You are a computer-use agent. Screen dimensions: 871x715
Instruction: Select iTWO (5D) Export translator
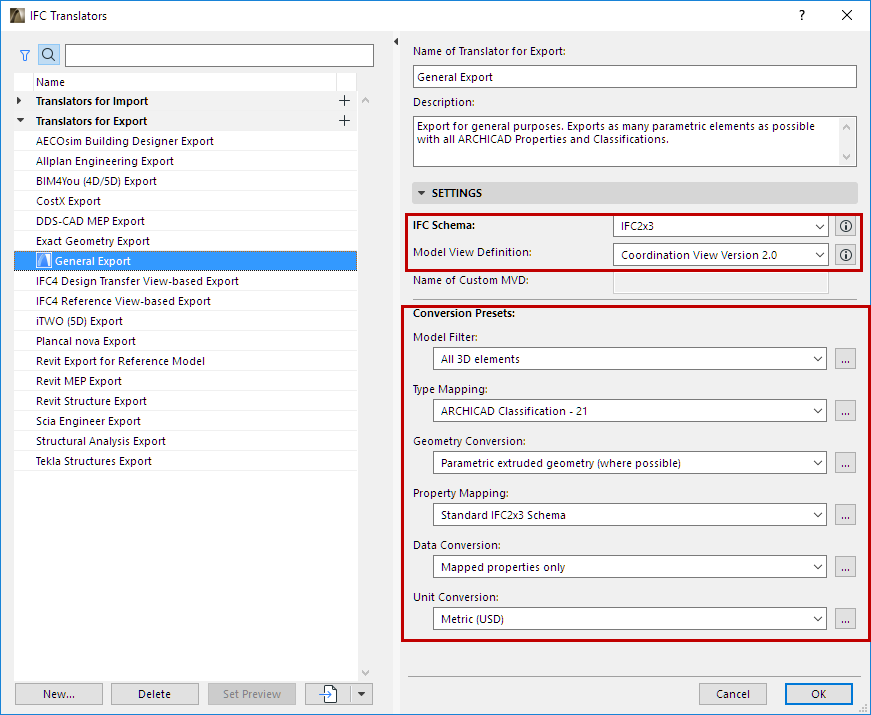tap(185, 321)
